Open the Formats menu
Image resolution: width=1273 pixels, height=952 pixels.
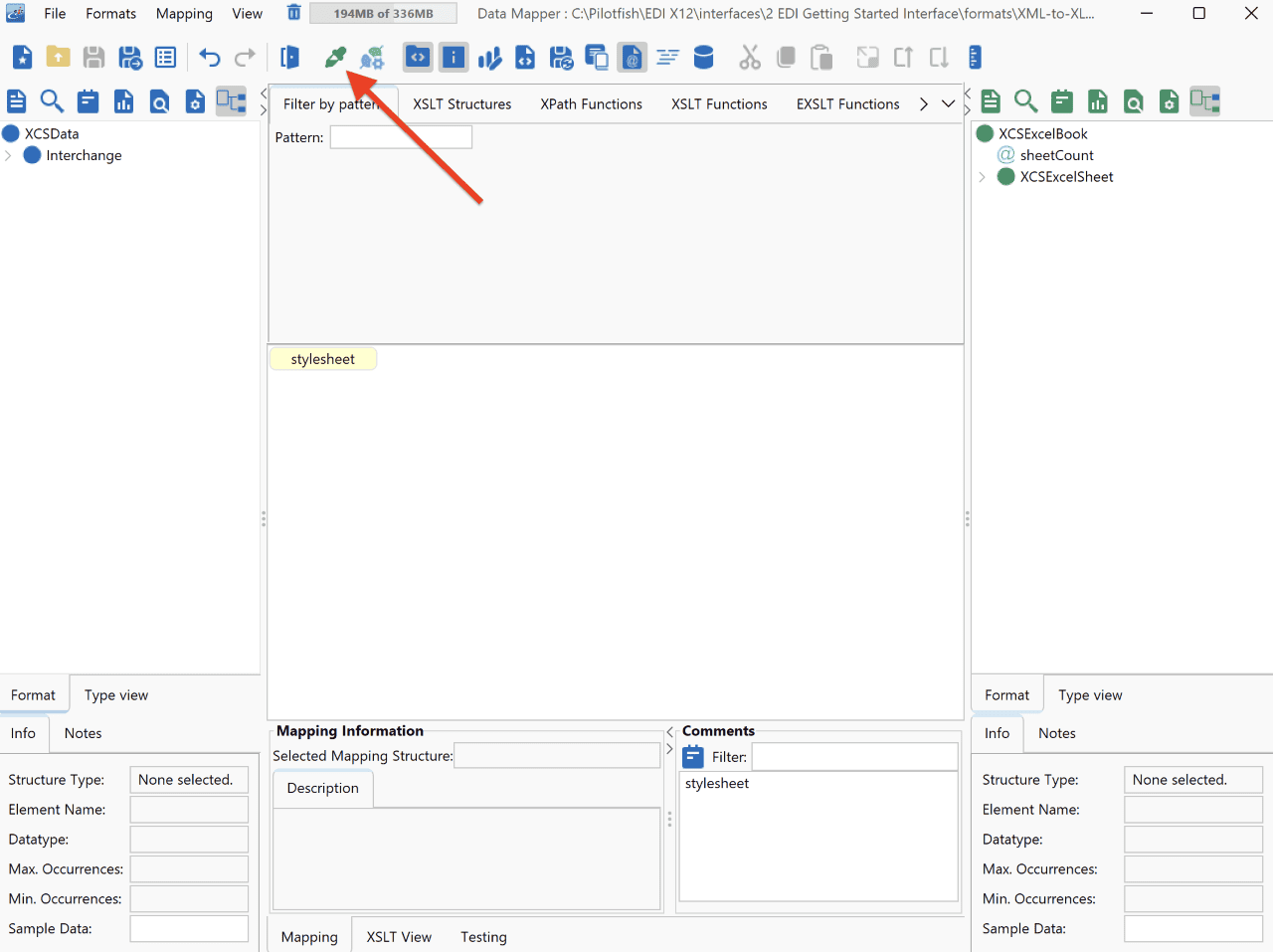(x=110, y=13)
